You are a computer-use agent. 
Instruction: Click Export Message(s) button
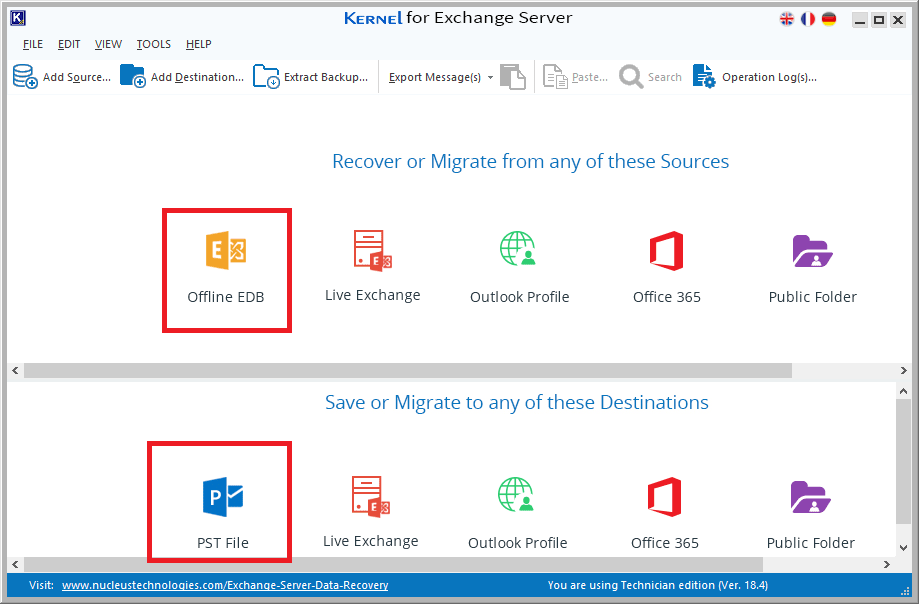click(435, 77)
